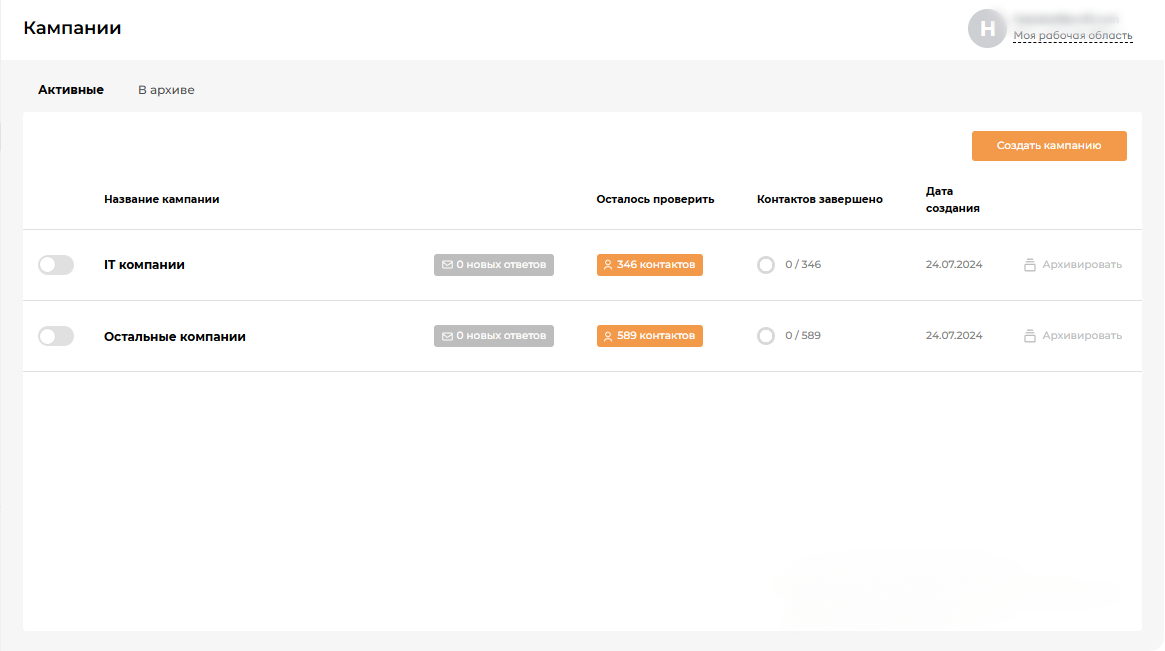Viewport: 1165px width, 651px height.
Task: Click Архивировать for Остальные компании row
Action: [x=1081, y=336]
